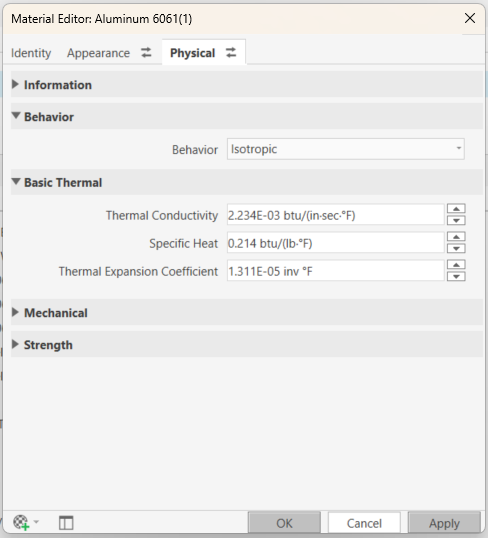Click the Thermal Conductivity value field
The width and height of the screenshot is (488, 538).
pos(336,215)
